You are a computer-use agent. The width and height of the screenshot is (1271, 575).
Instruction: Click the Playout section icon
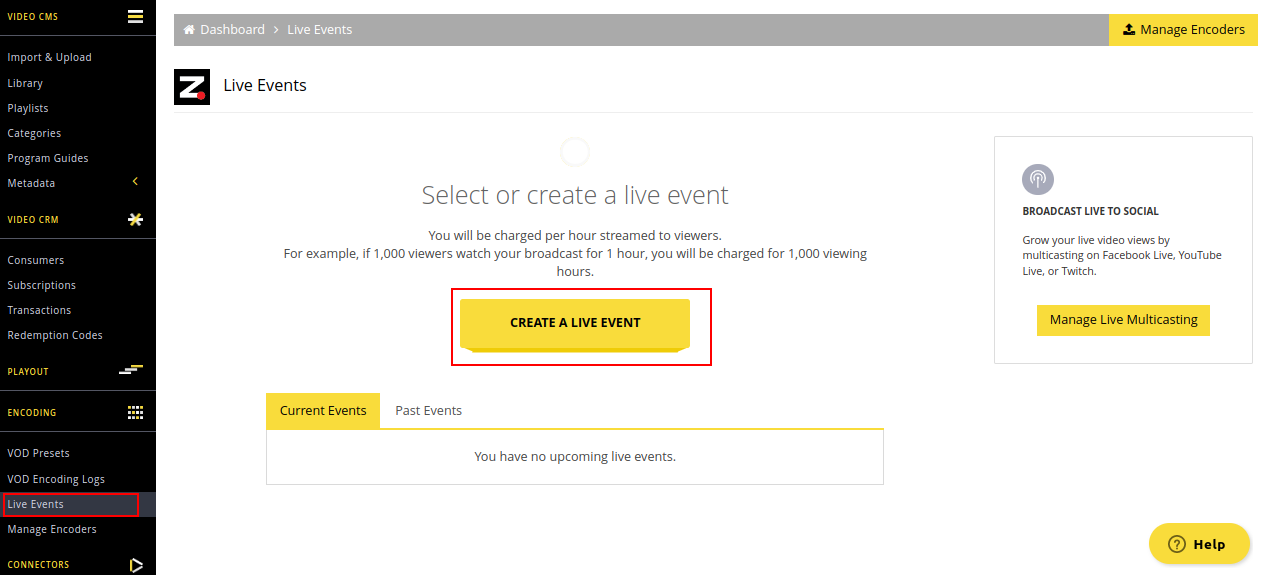(131, 370)
